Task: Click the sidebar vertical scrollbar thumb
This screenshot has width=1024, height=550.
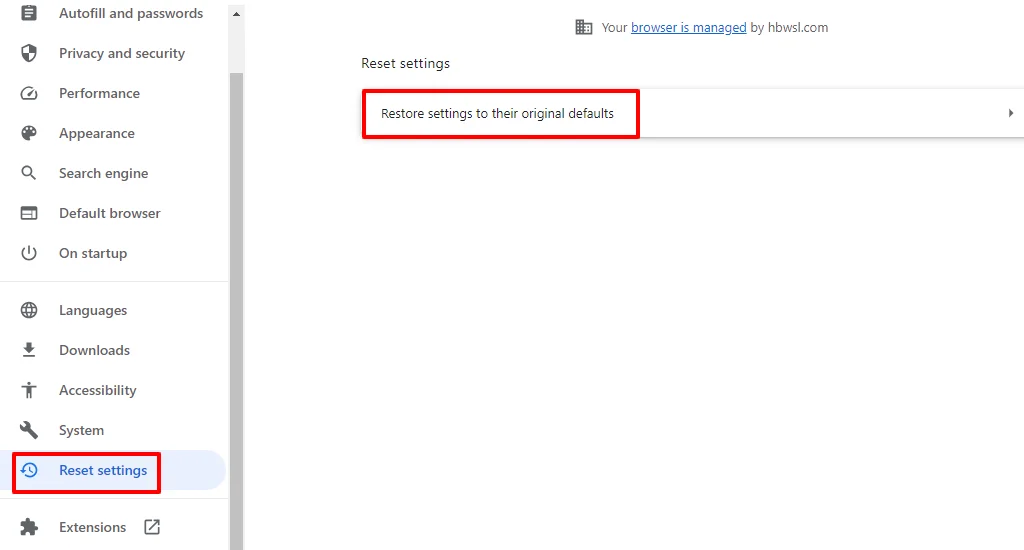Action: coord(236,311)
